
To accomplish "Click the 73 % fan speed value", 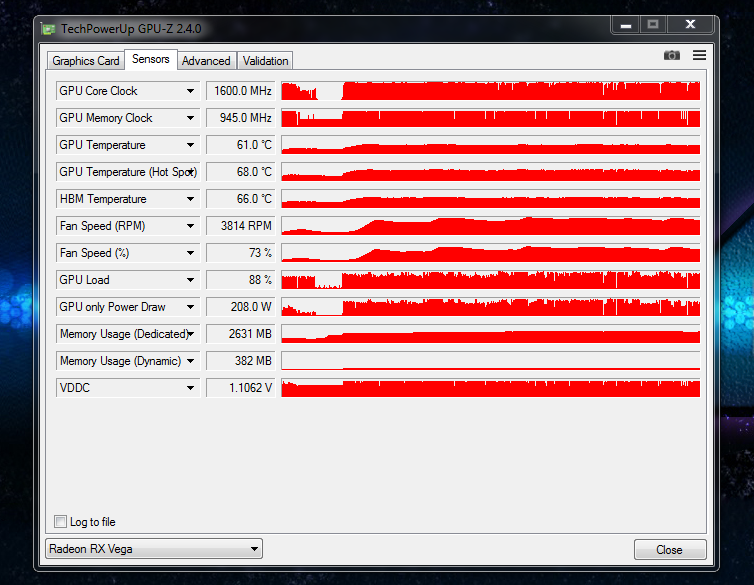I will point(240,253).
